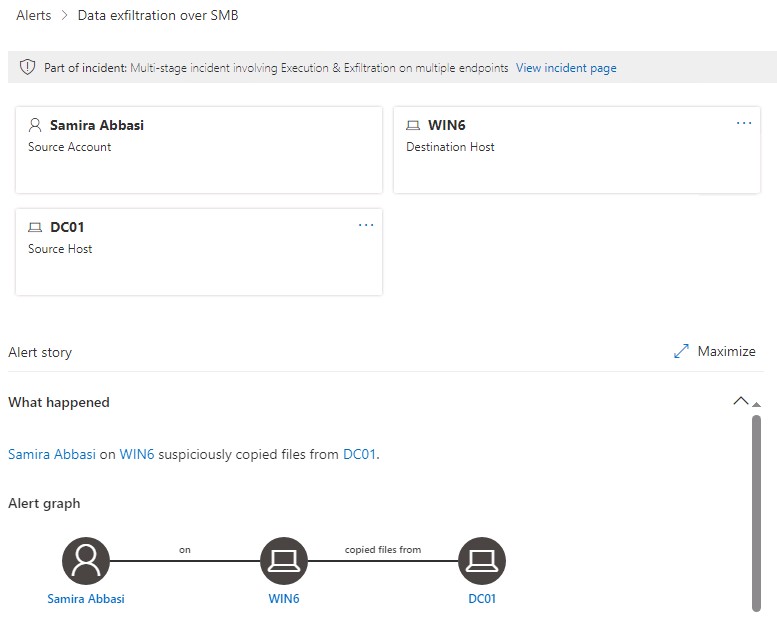Click the Samira Abbasi user node icon
The width and height of the screenshot is (777, 637).
coord(86,561)
